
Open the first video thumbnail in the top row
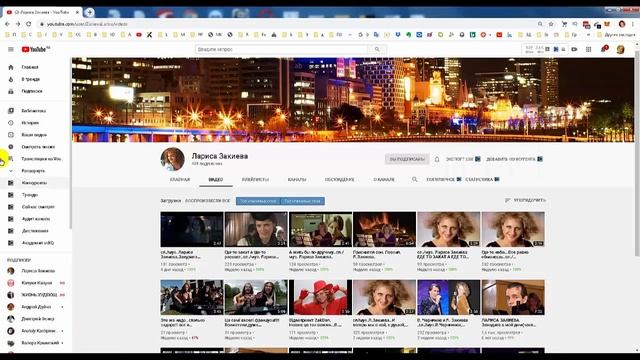pyautogui.click(x=192, y=229)
